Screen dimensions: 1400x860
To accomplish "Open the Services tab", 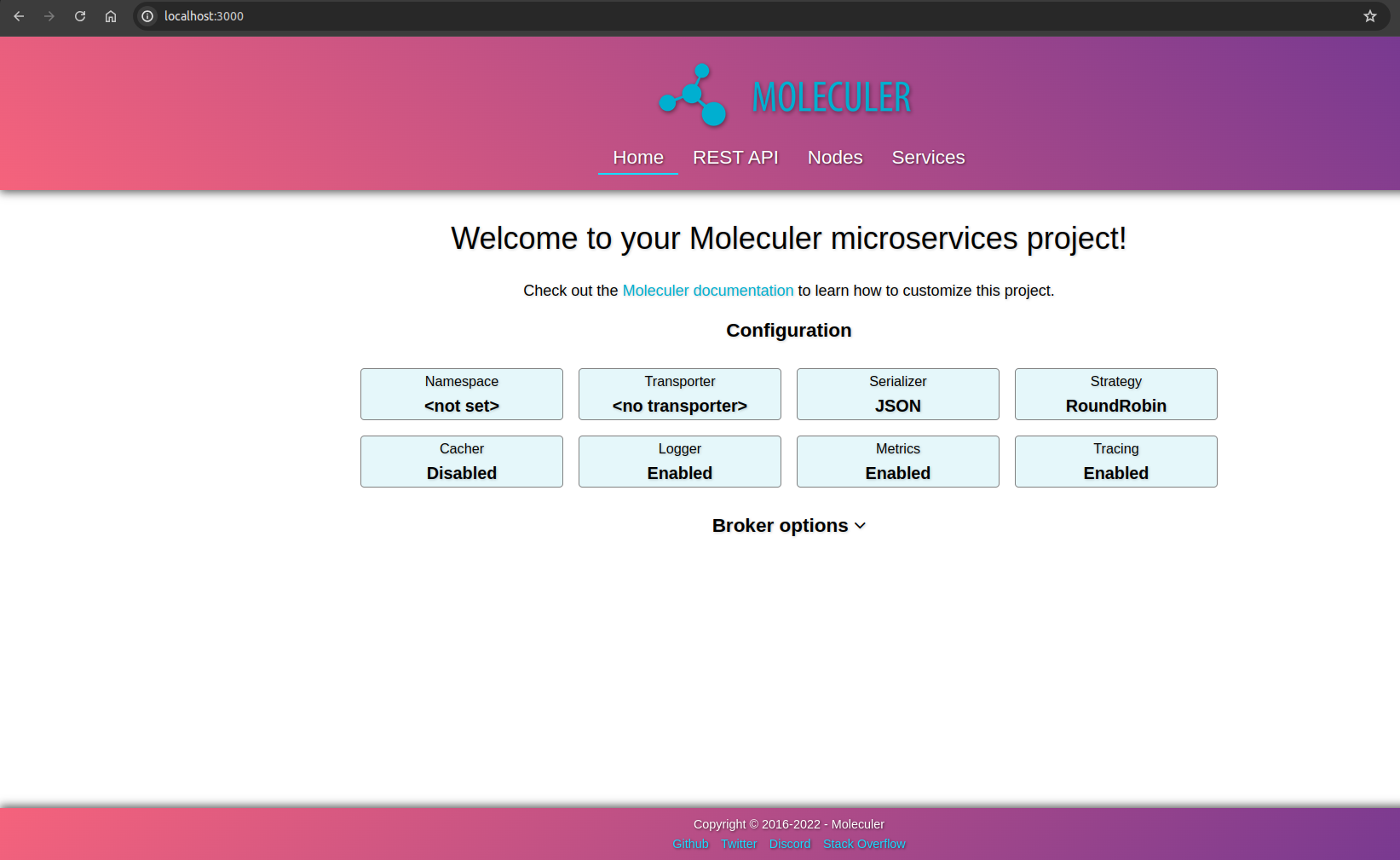I will point(928,158).
